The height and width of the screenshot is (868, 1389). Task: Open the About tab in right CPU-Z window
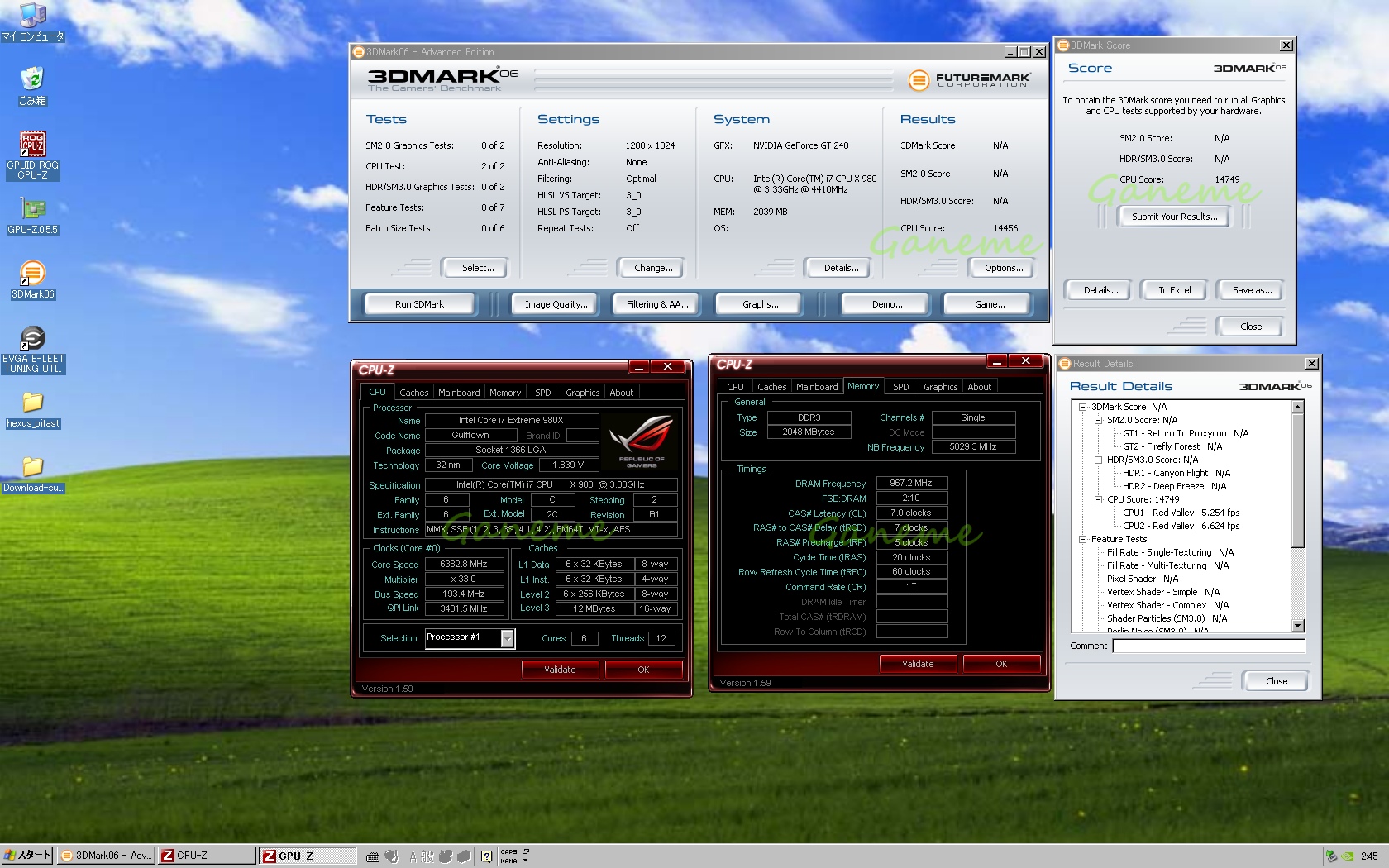(979, 387)
